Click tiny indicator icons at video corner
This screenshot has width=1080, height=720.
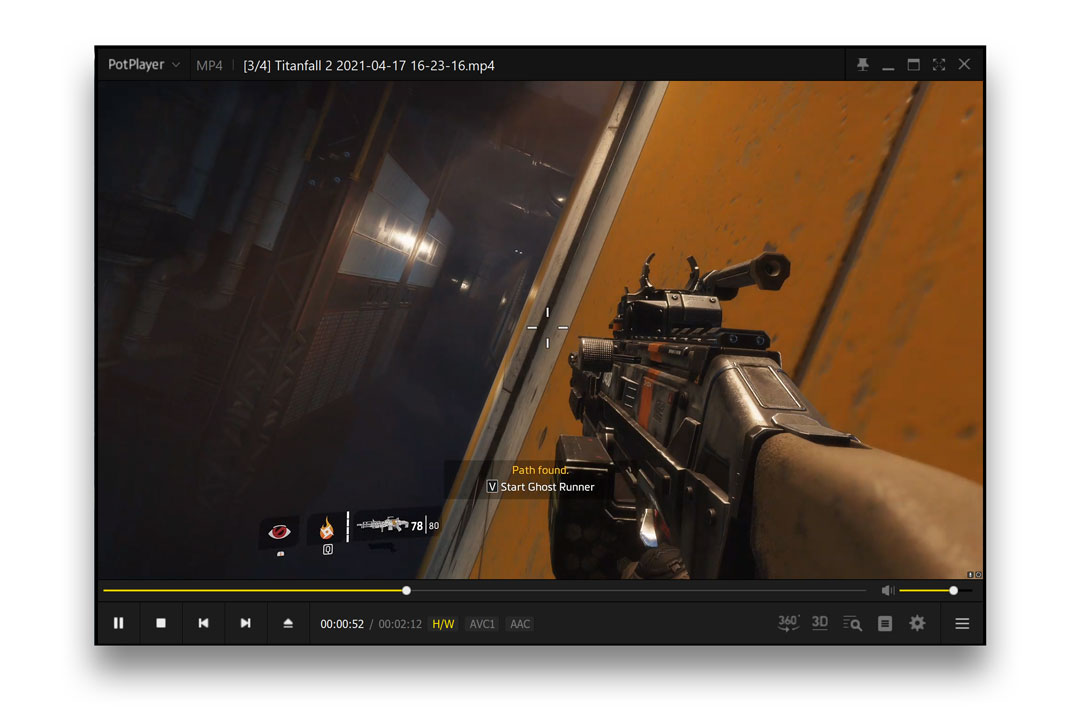(974, 575)
